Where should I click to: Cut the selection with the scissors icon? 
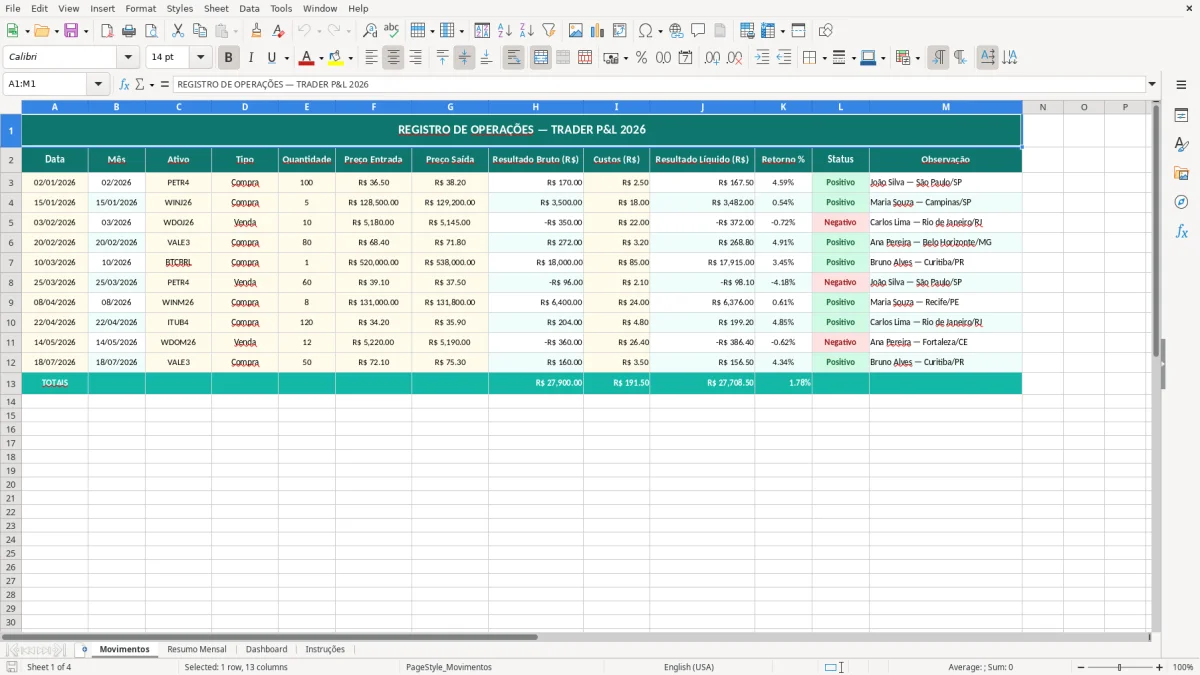(x=178, y=31)
